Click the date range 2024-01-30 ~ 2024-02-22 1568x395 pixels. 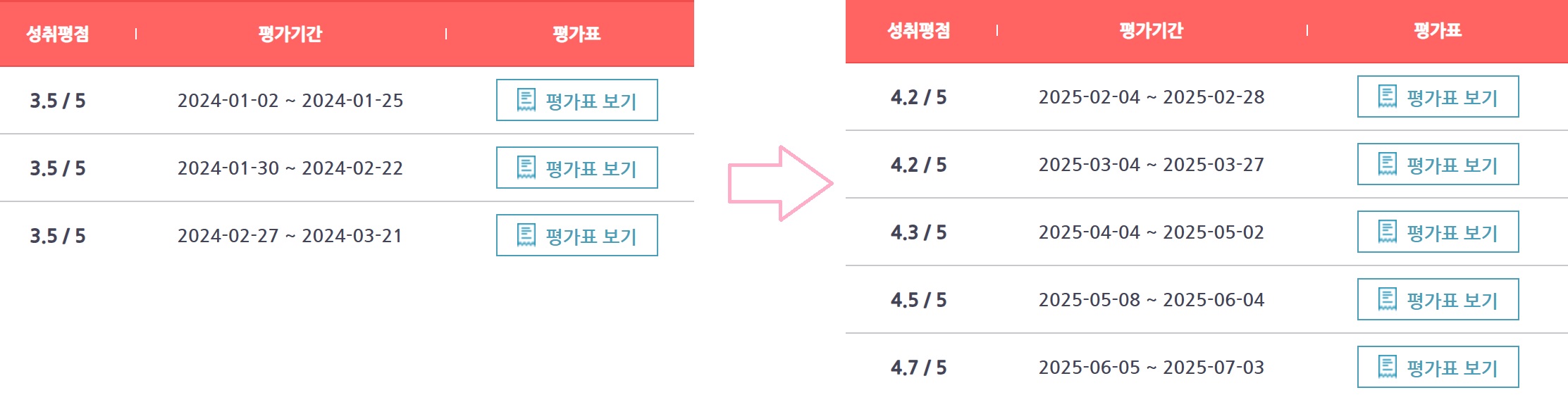coord(290,168)
